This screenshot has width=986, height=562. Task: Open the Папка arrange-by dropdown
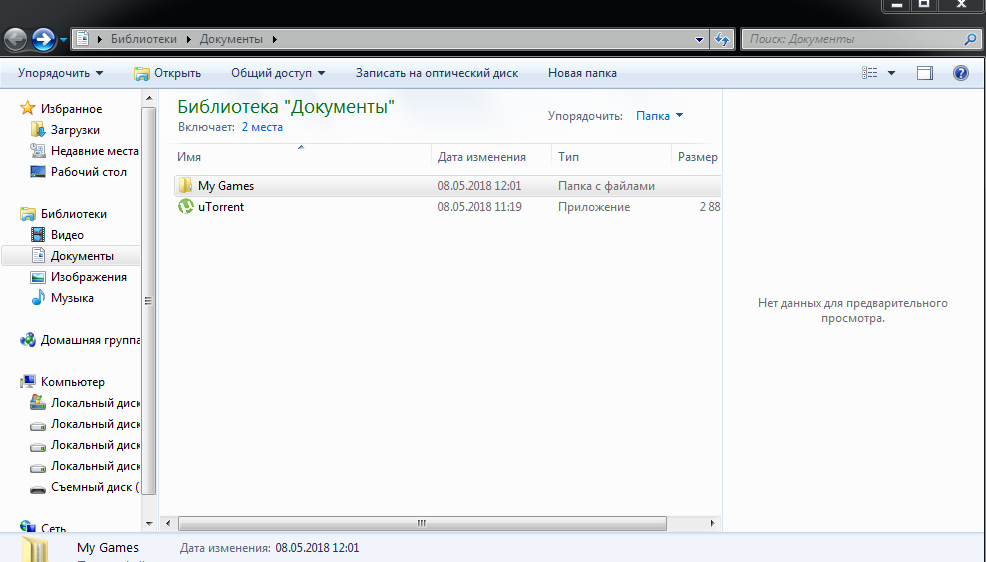659,116
